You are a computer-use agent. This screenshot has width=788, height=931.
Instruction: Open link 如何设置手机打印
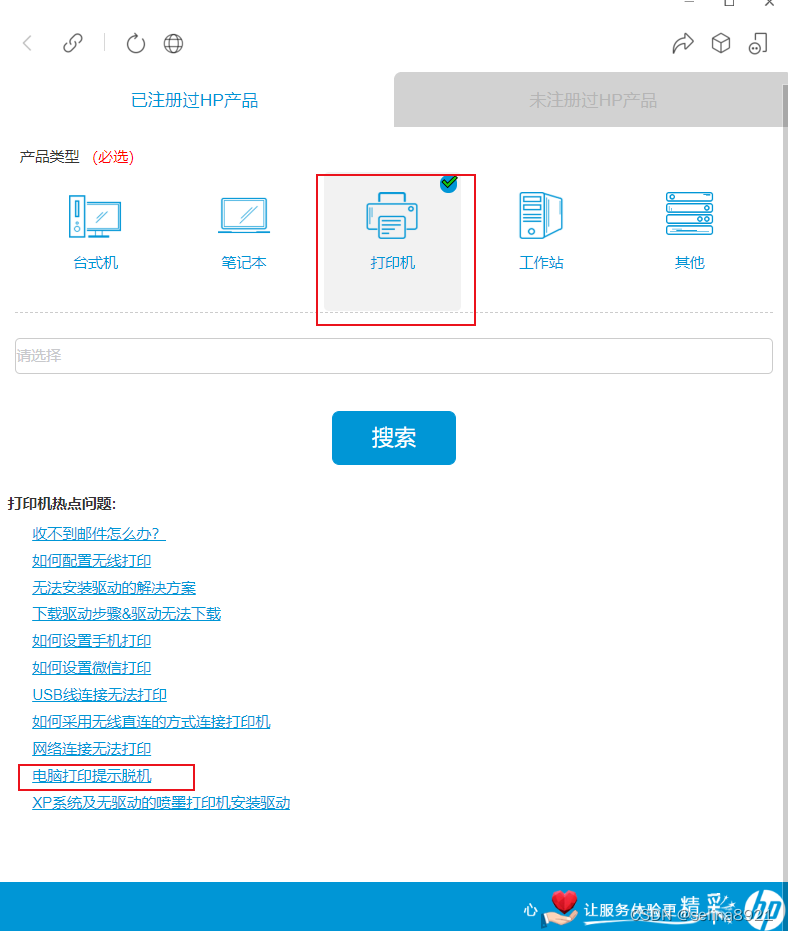point(91,641)
